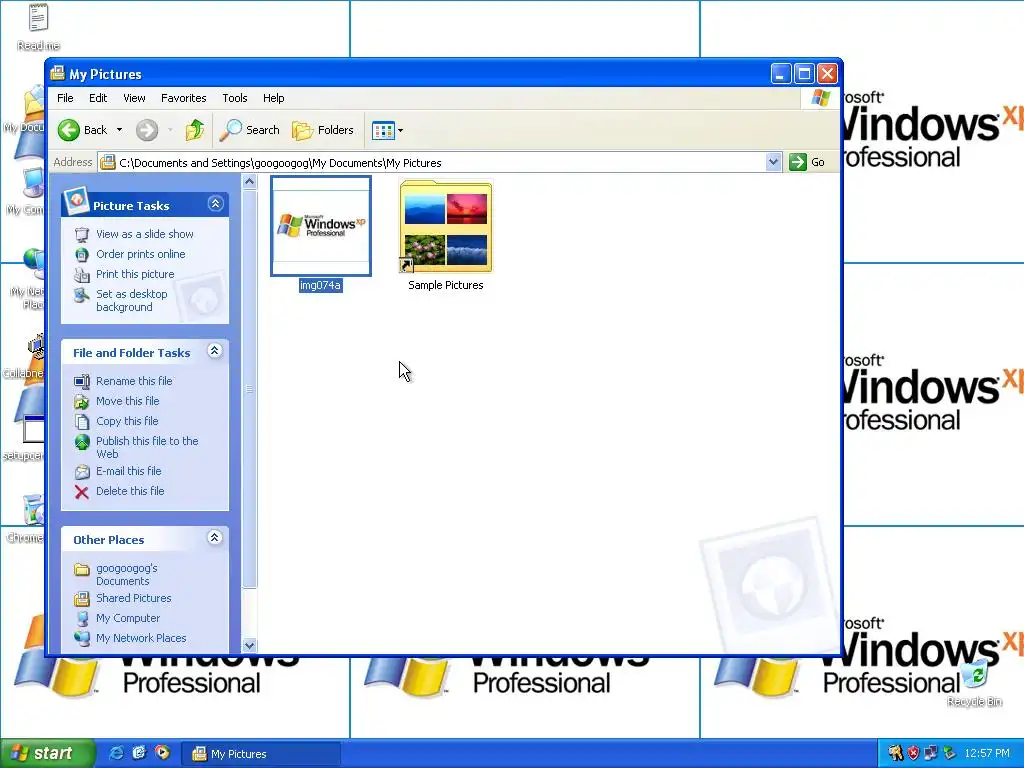Open Shared Pictures link
The image size is (1024, 768).
coord(133,598)
